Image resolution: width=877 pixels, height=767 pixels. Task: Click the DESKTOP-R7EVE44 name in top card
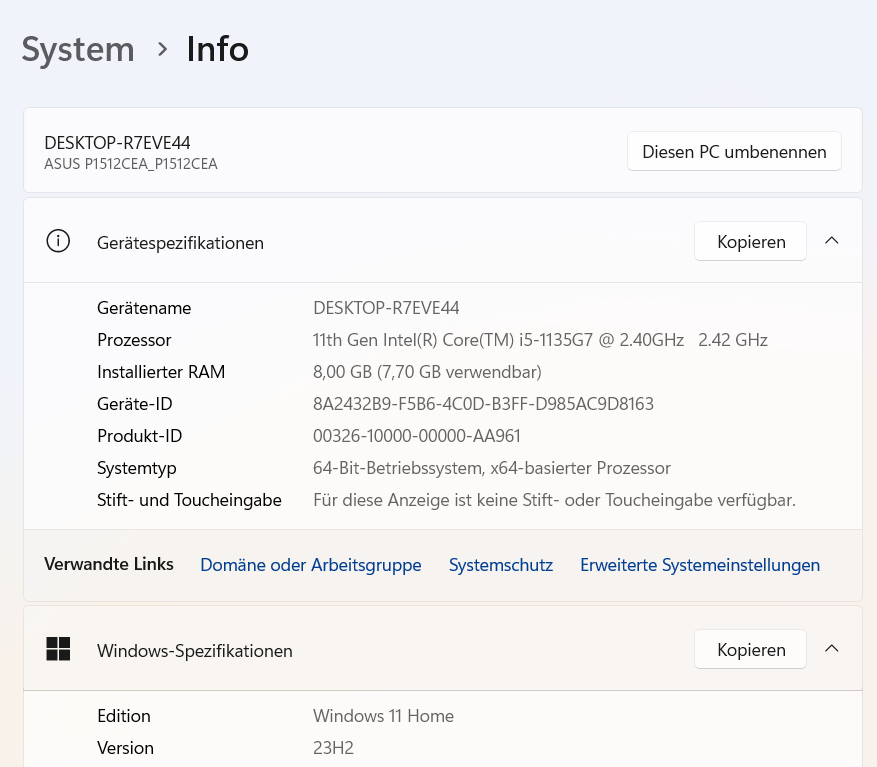117,143
